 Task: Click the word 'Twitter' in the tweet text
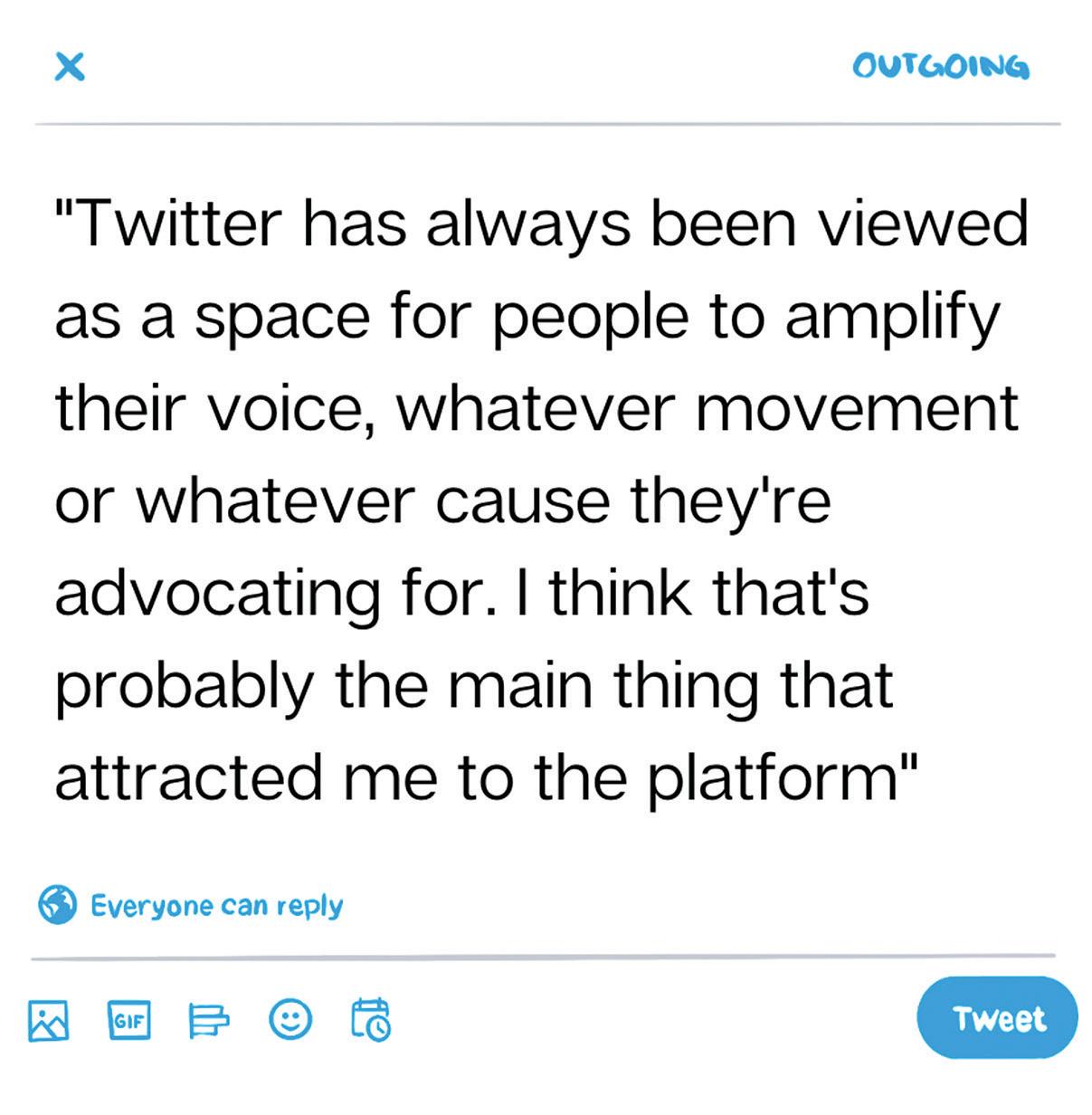click(179, 223)
